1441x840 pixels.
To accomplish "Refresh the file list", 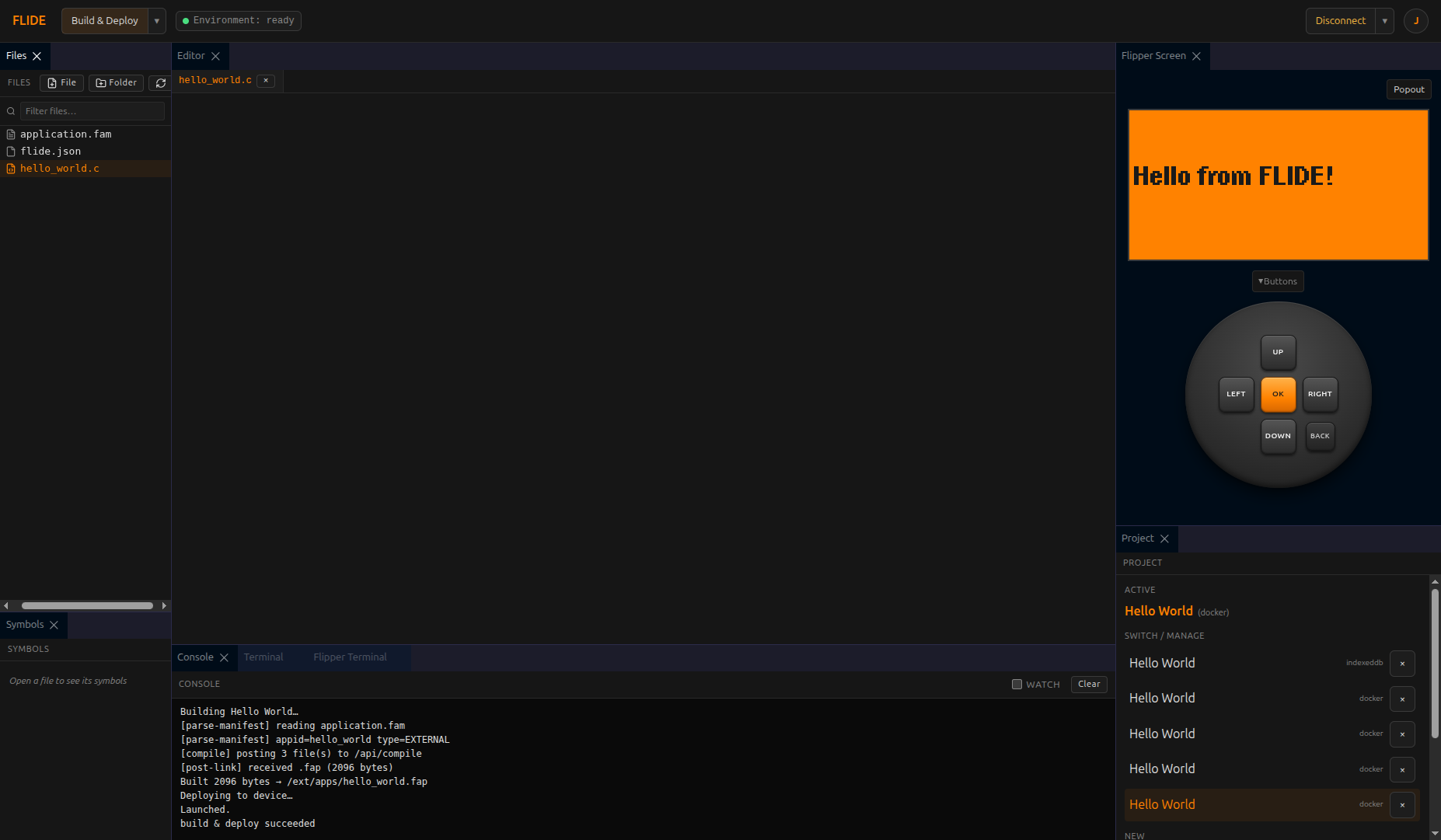I will 161,83.
